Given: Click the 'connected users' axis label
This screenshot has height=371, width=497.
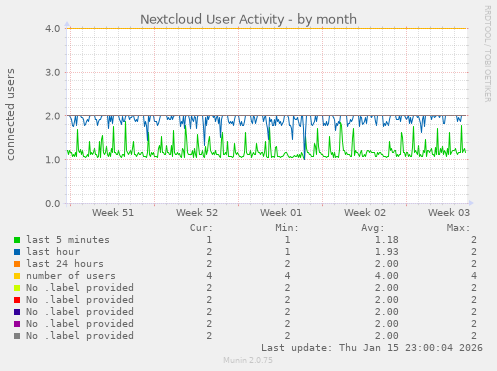Looking at the screenshot, I should [10, 114].
